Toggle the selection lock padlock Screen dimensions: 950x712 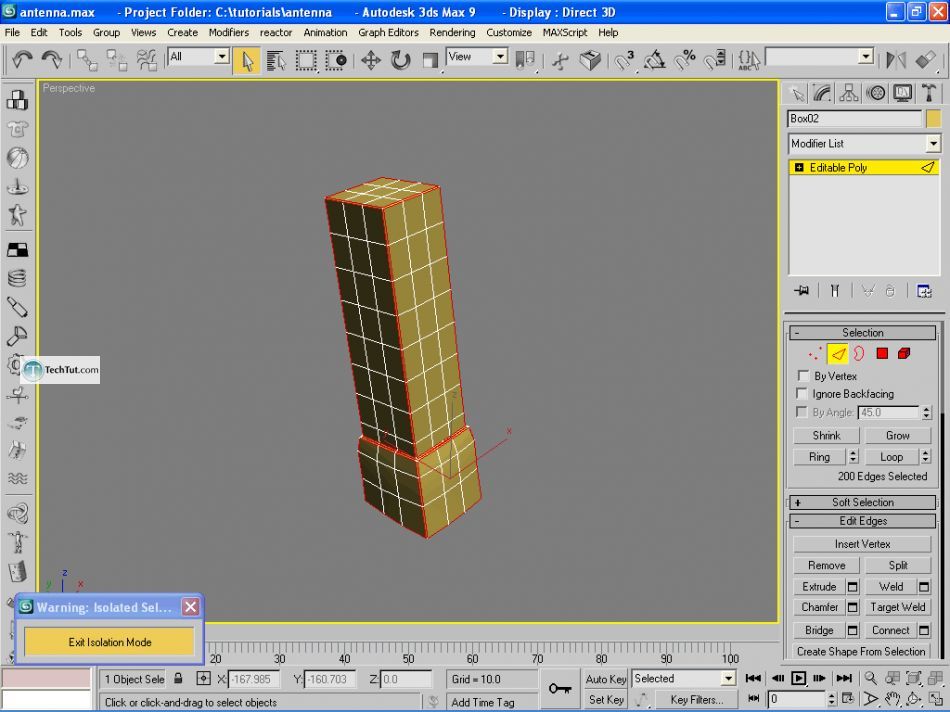click(178, 678)
